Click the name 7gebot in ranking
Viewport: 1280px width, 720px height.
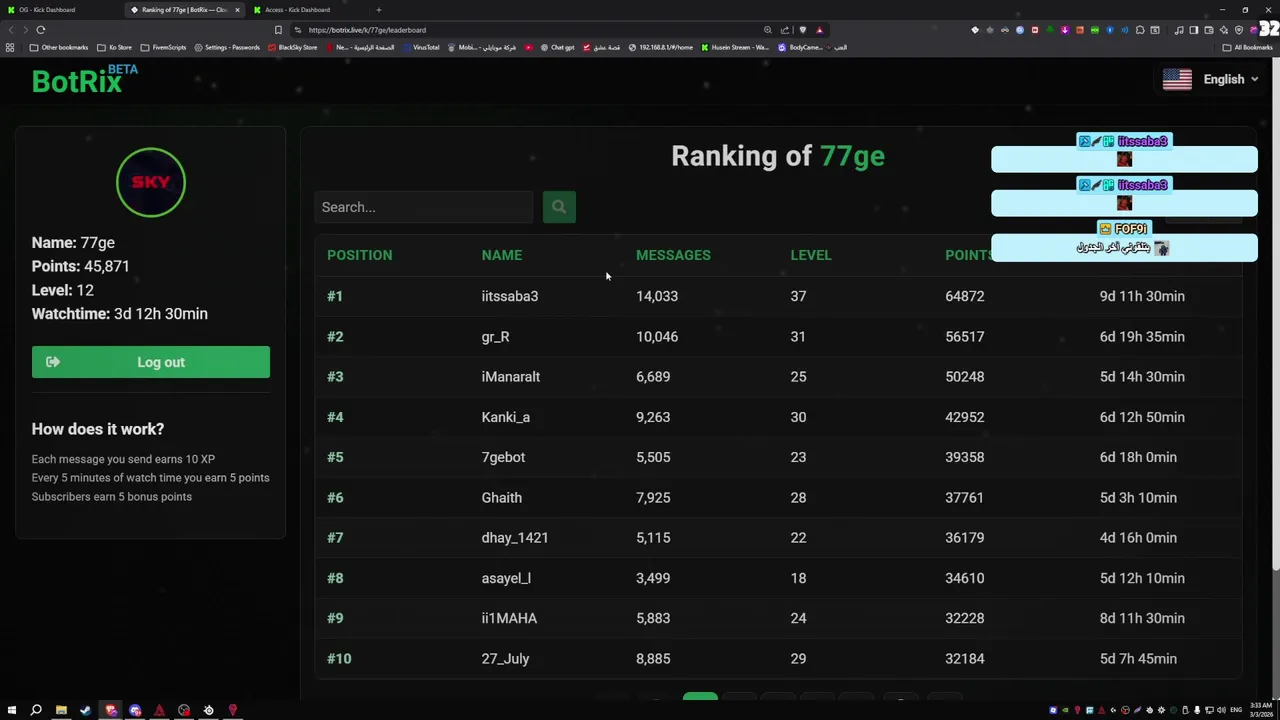[503, 457]
